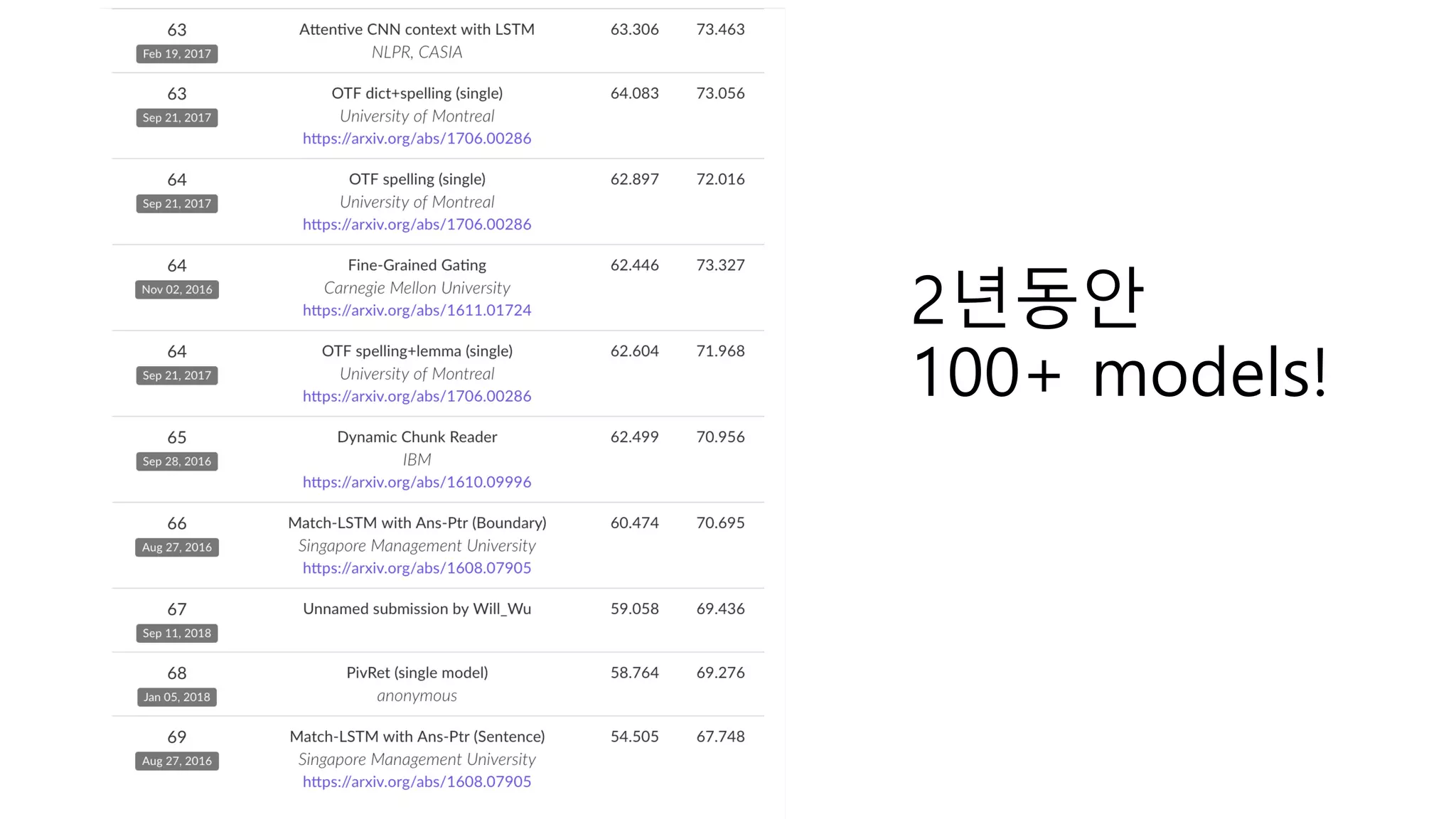
Task: Click the Sep 28, 2016 date badge
Action: [177, 462]
